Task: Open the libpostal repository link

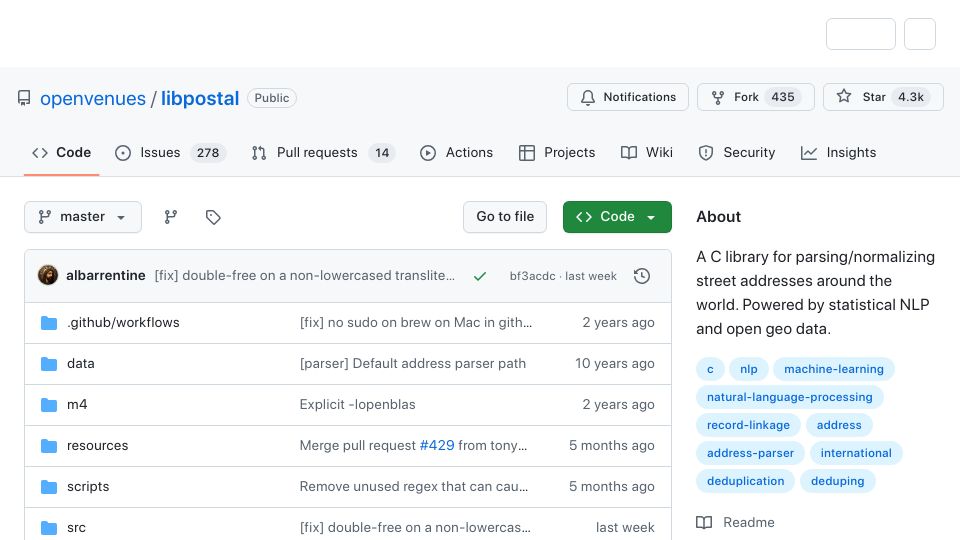Action: pyautogui.click(x=200, y=99)
